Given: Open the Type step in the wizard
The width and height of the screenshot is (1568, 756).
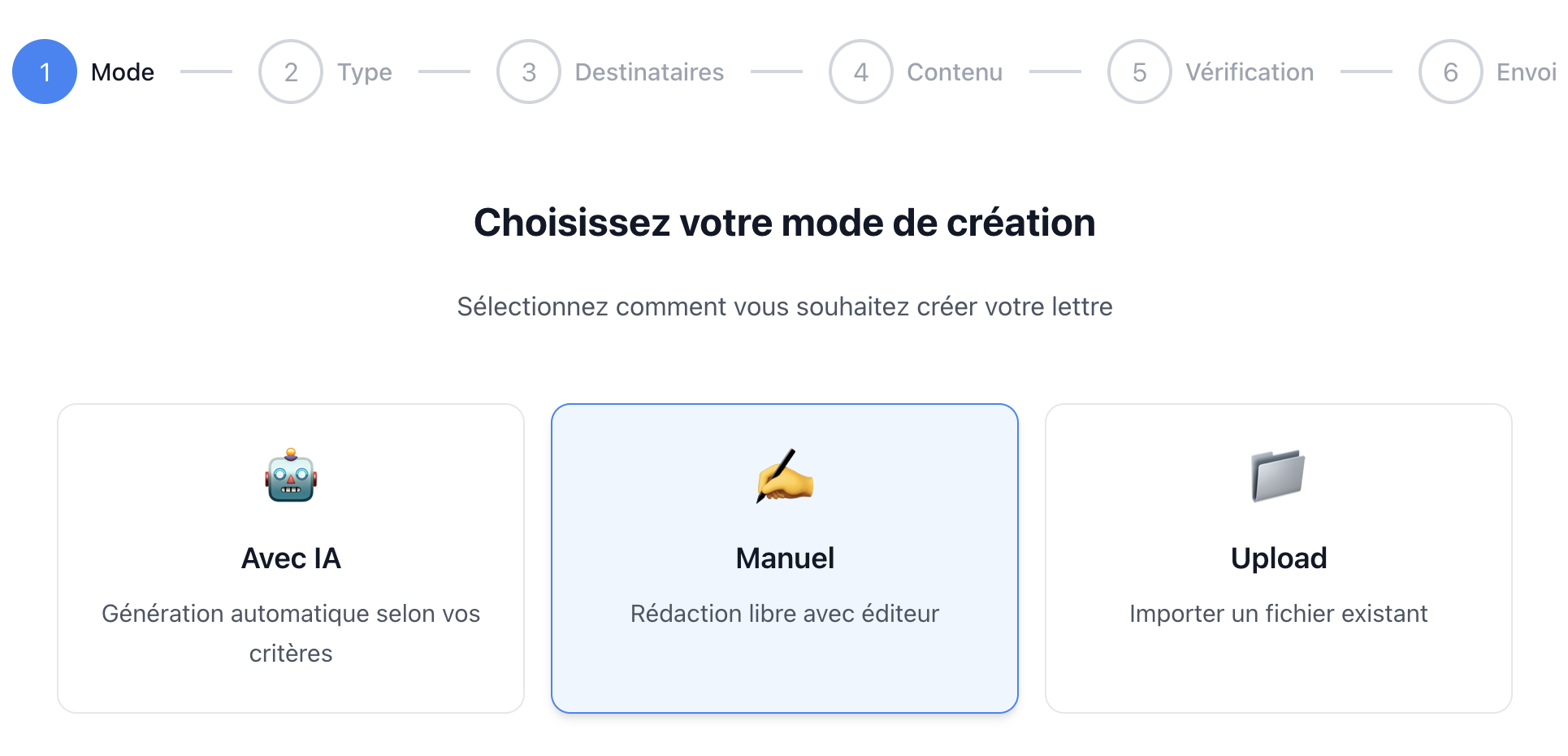Looking at the screenshot, I should [x=363, y=72].
